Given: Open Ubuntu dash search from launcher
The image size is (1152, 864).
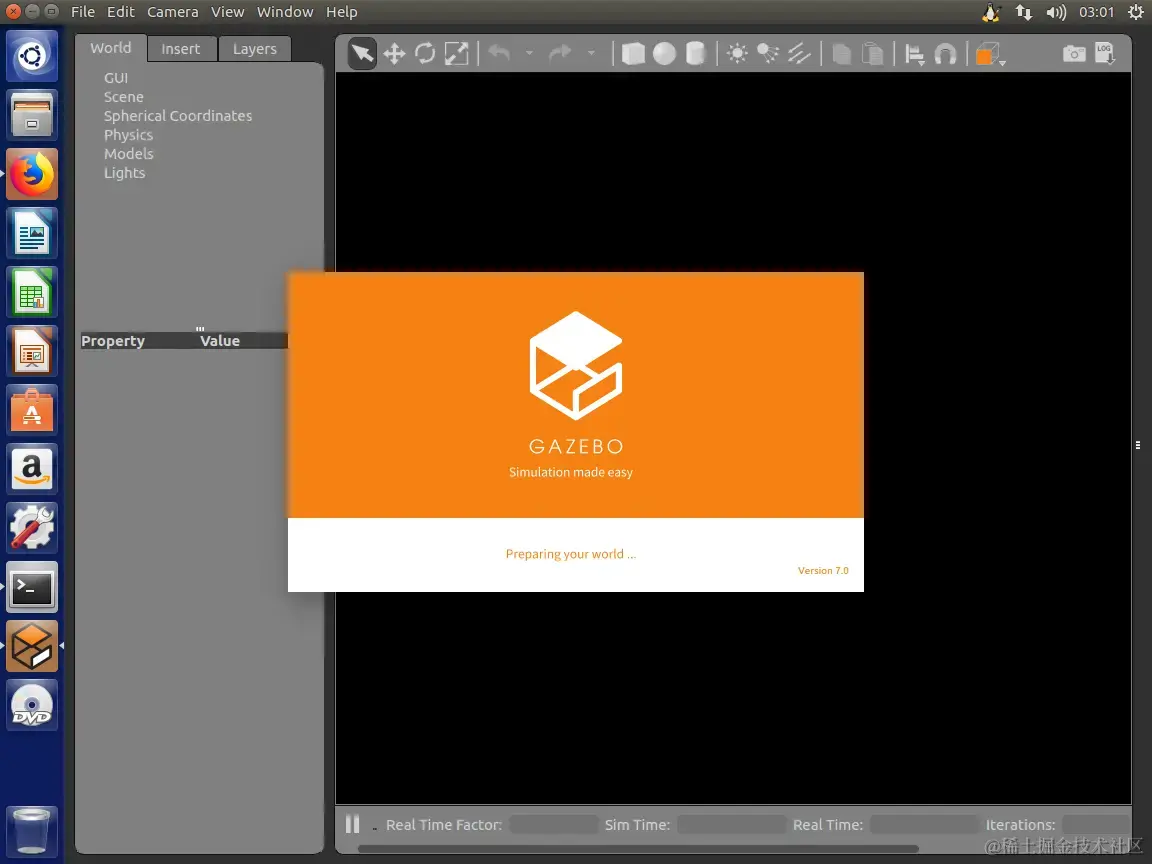Looking at the screenshot, I should coord(32,56).
